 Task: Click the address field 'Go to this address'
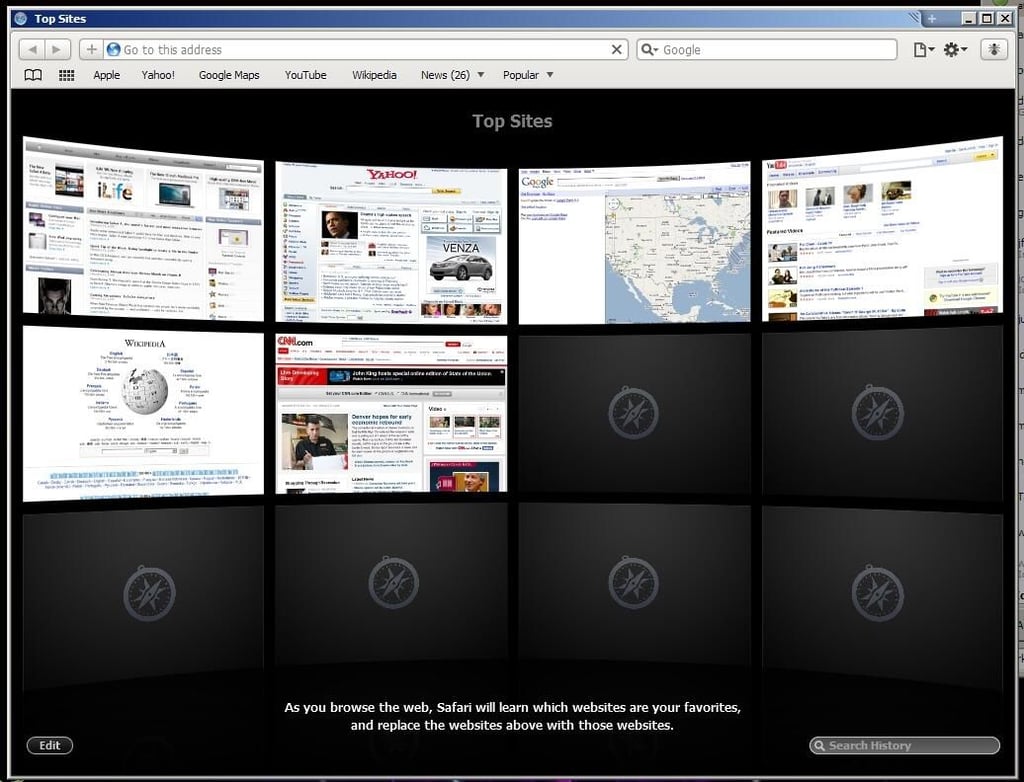pos(366,50)
